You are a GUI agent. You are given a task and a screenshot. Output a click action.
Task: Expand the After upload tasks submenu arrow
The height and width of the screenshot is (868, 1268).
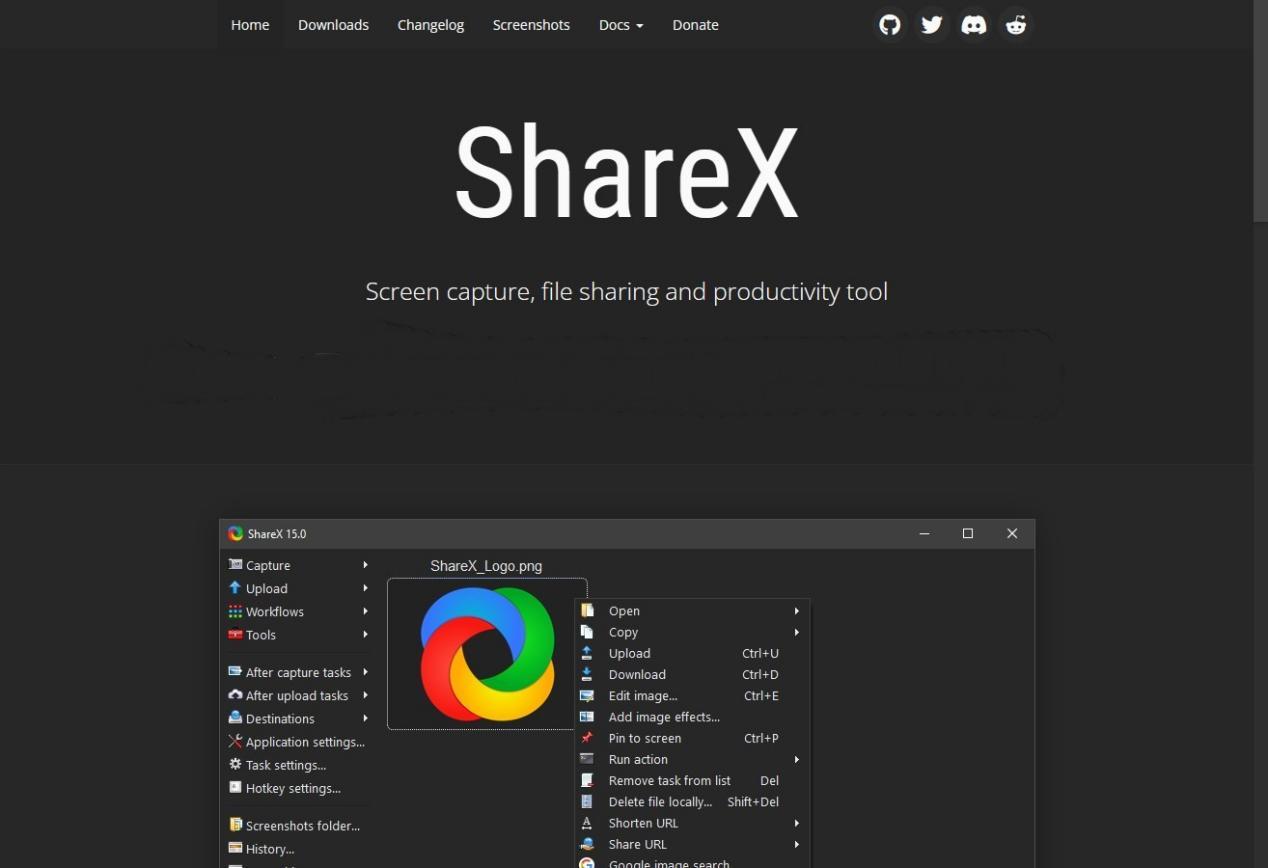pos(365,695)
